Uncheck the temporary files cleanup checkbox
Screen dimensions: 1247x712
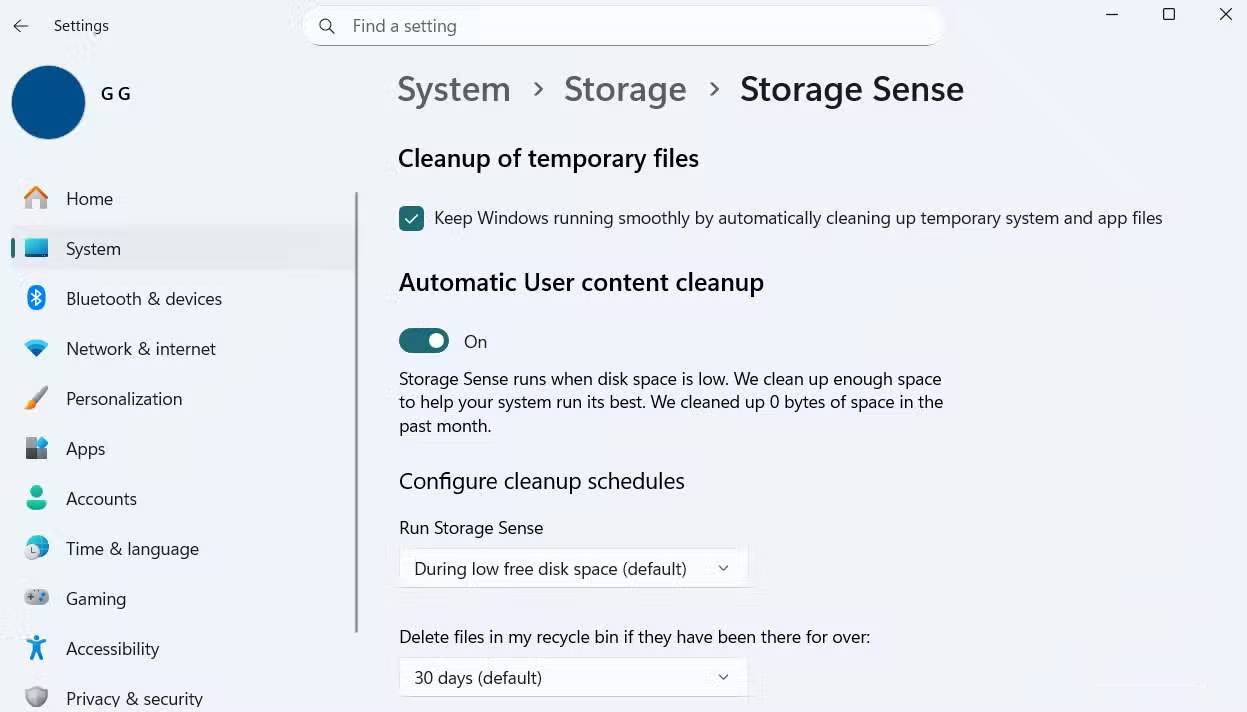411,218
